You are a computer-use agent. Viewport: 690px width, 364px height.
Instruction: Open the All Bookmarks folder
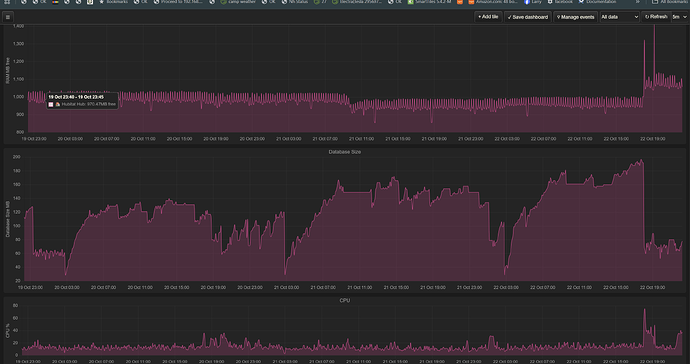pyautogui.click(x=671, y=2)
